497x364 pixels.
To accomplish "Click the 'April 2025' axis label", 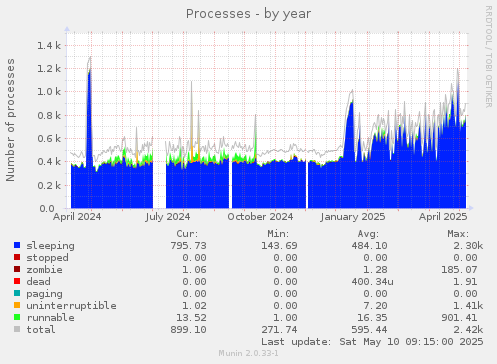I will [x=443, y=217].
